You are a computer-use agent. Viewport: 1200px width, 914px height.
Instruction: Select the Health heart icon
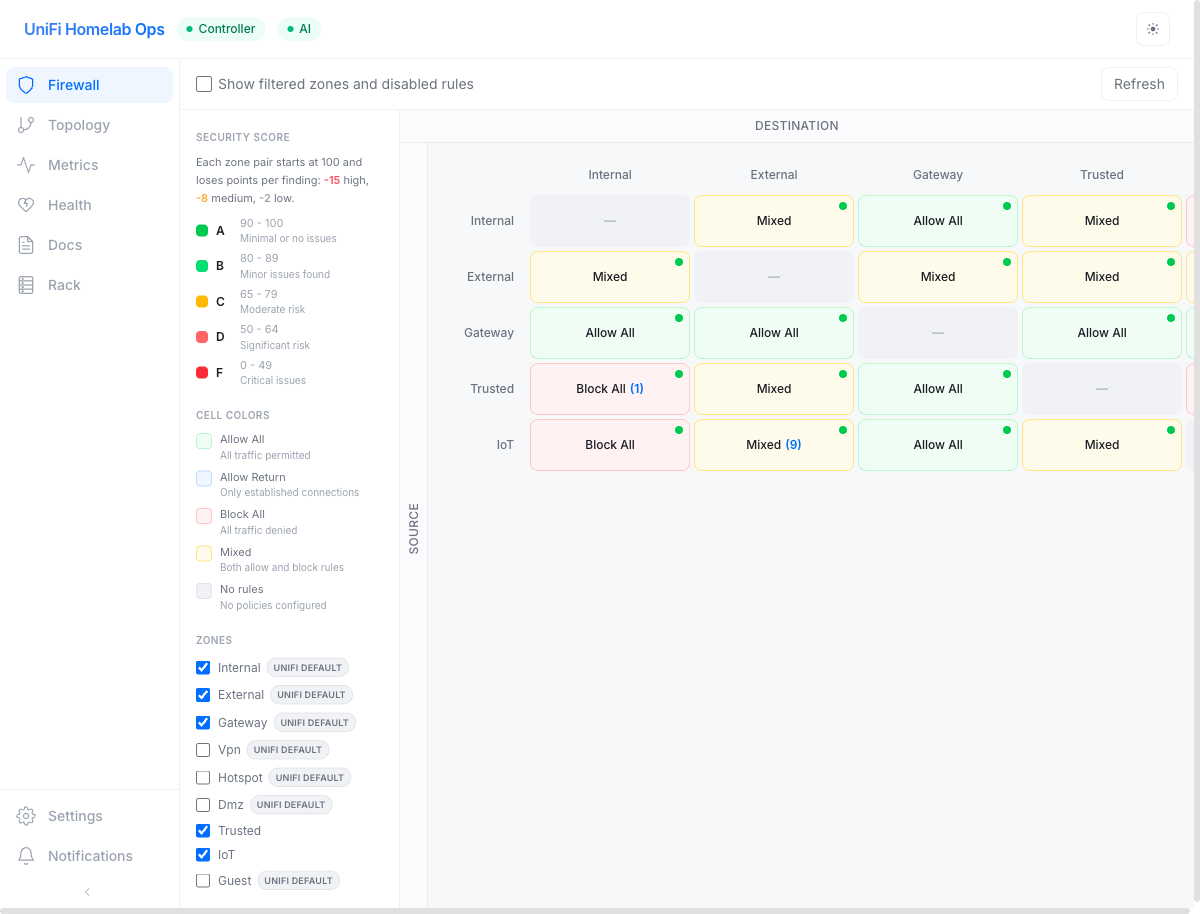(x=25, y=204)
